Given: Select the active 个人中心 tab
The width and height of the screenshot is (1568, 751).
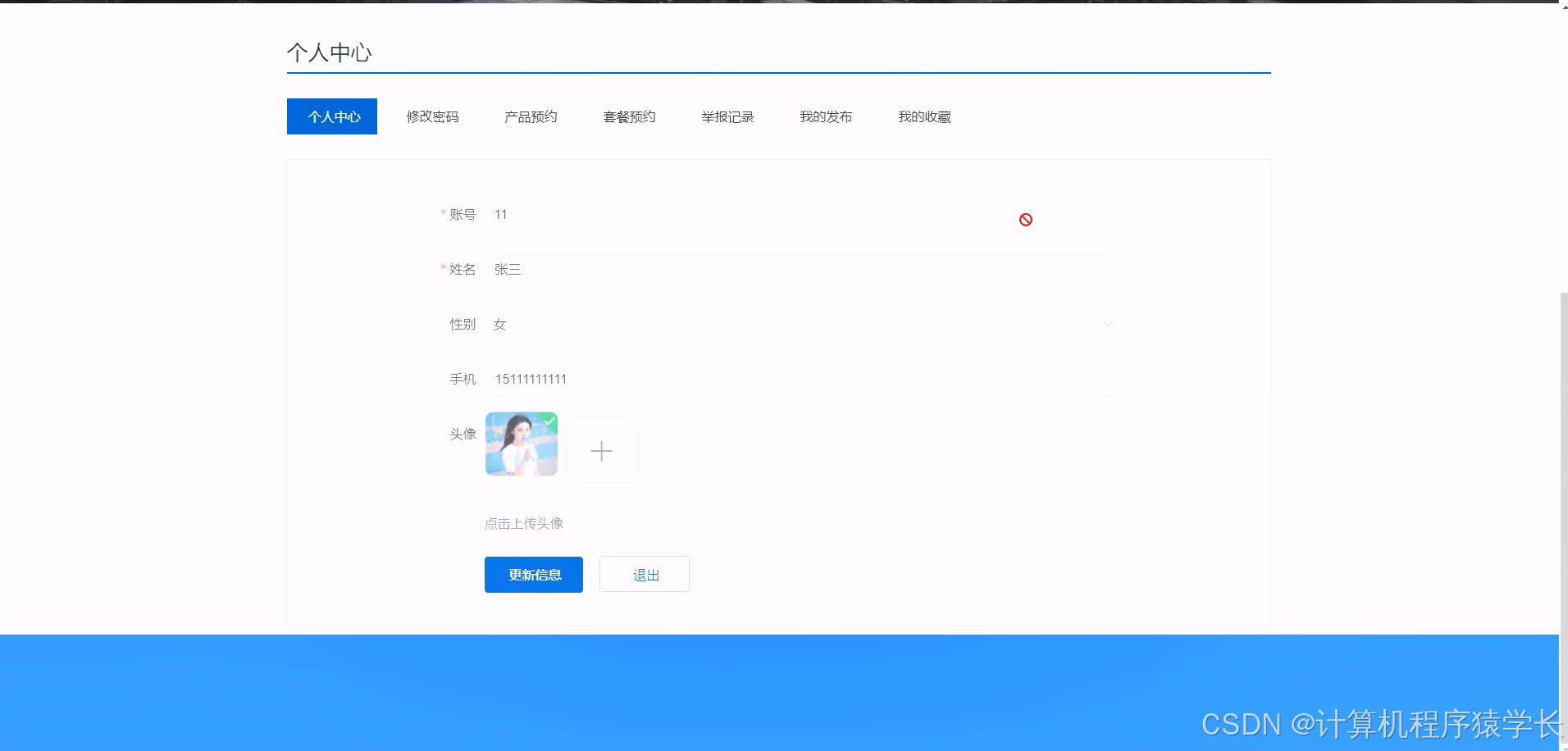Looking at the screenshot, I should pyautogui.click(x=331, y=116).
